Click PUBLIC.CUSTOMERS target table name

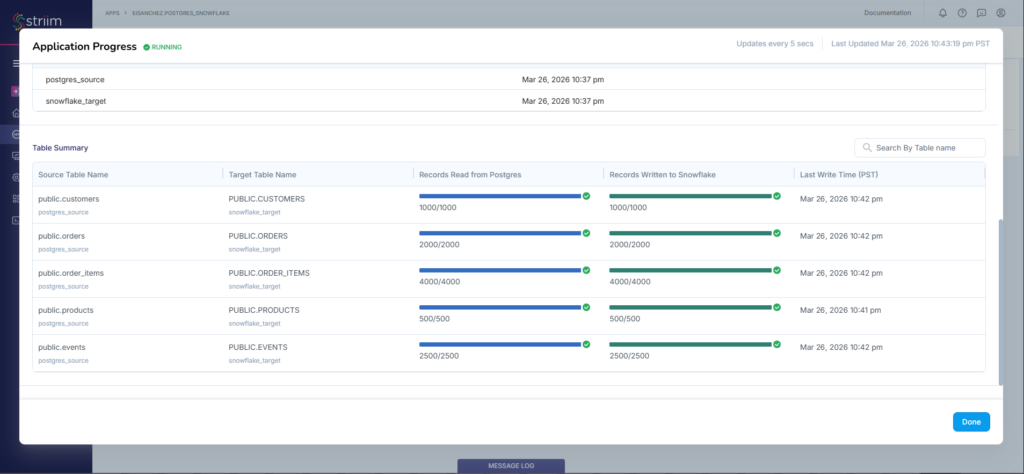tap(266, 198)
